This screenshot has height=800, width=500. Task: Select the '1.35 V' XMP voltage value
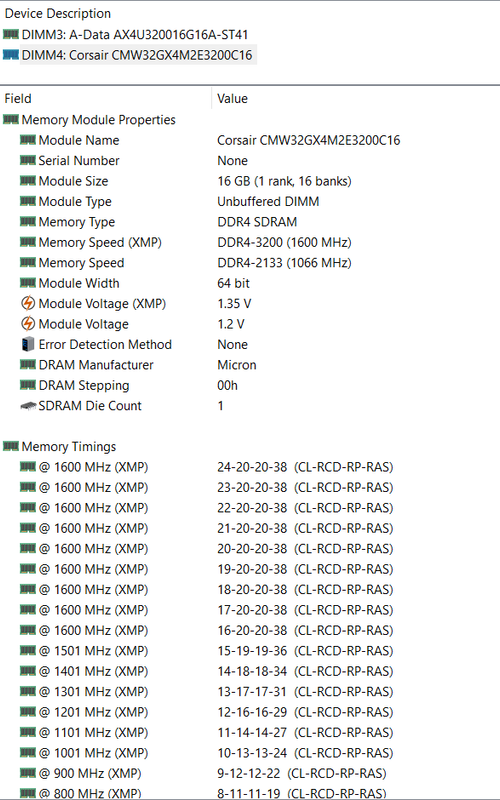pos(234,304)
